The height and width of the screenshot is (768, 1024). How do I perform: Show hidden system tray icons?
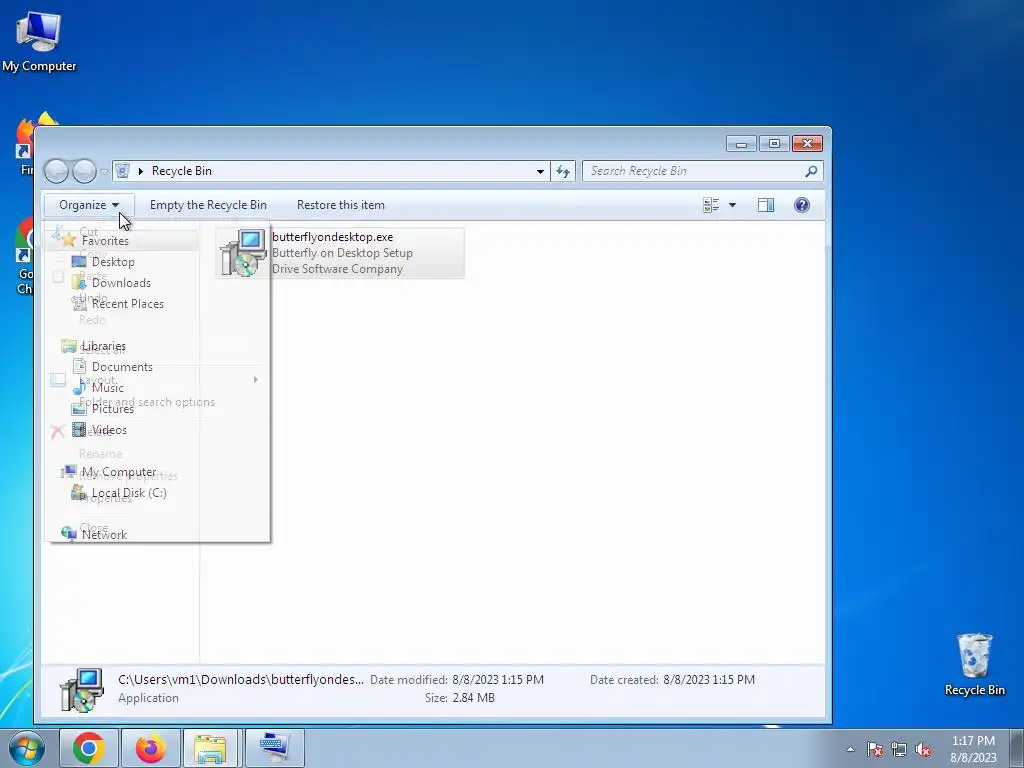point(850,749)
